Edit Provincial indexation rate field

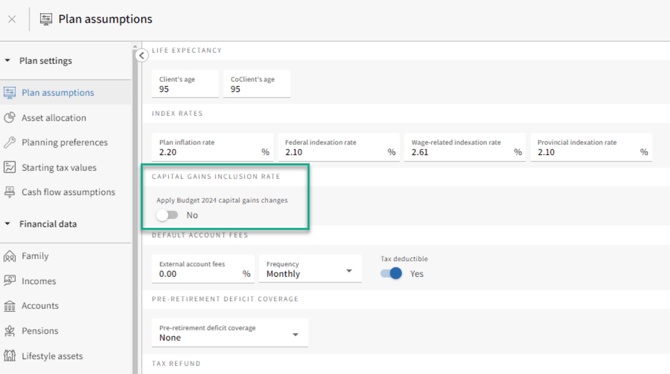tap(591, 147)
